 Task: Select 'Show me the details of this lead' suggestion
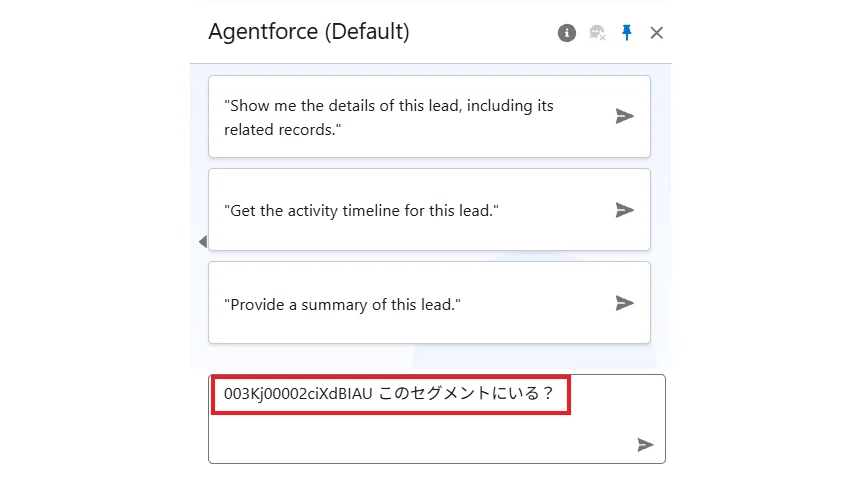[x=429, y=117]
